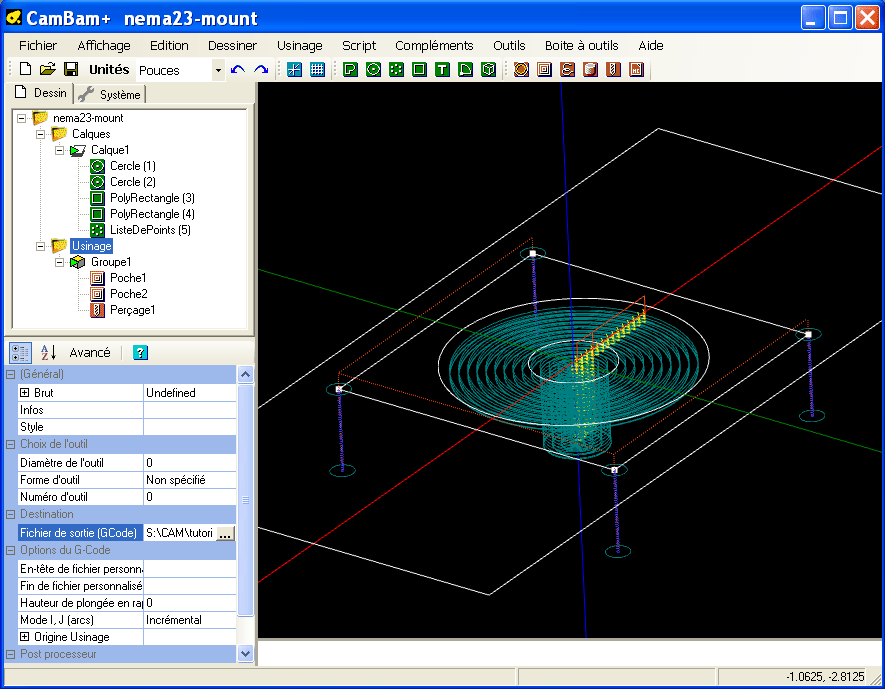Collapse the Groupe1 tree node
The width and height of the screenshot is (885, 689).
coord(59,262)
